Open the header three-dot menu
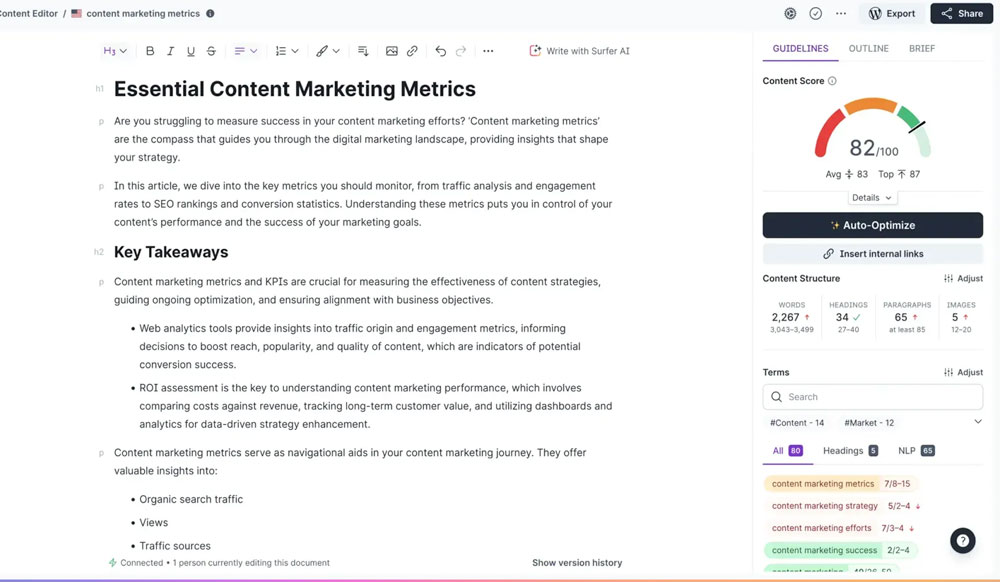The height and width of the screenshot is (582, 1000). pyautogui.click(x=841, y=13)
